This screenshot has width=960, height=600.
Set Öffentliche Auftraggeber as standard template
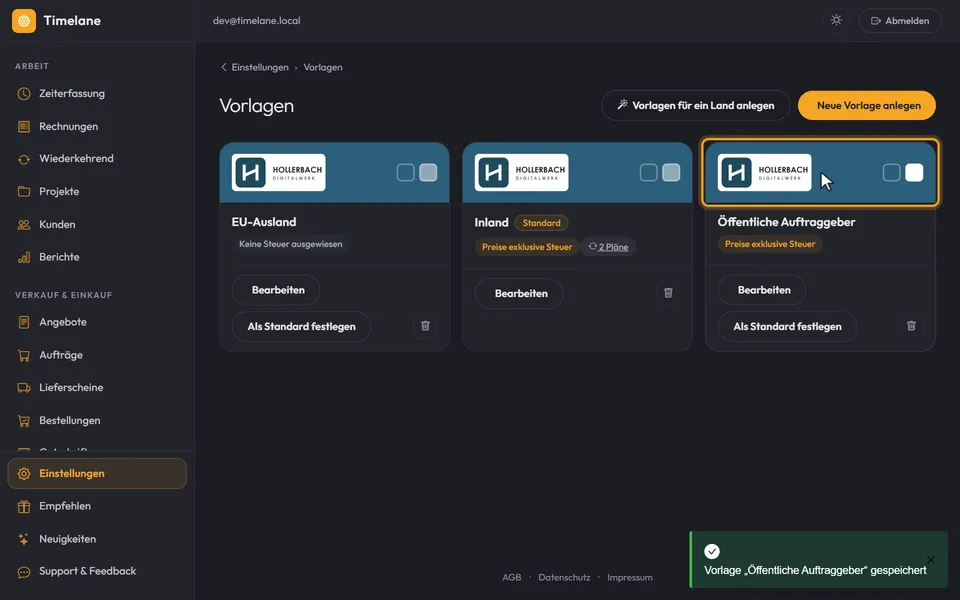click(787, 327)
